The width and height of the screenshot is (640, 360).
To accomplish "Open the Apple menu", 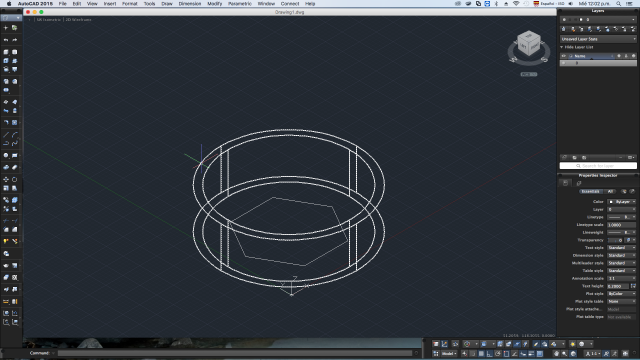I will tap(9, 4).
